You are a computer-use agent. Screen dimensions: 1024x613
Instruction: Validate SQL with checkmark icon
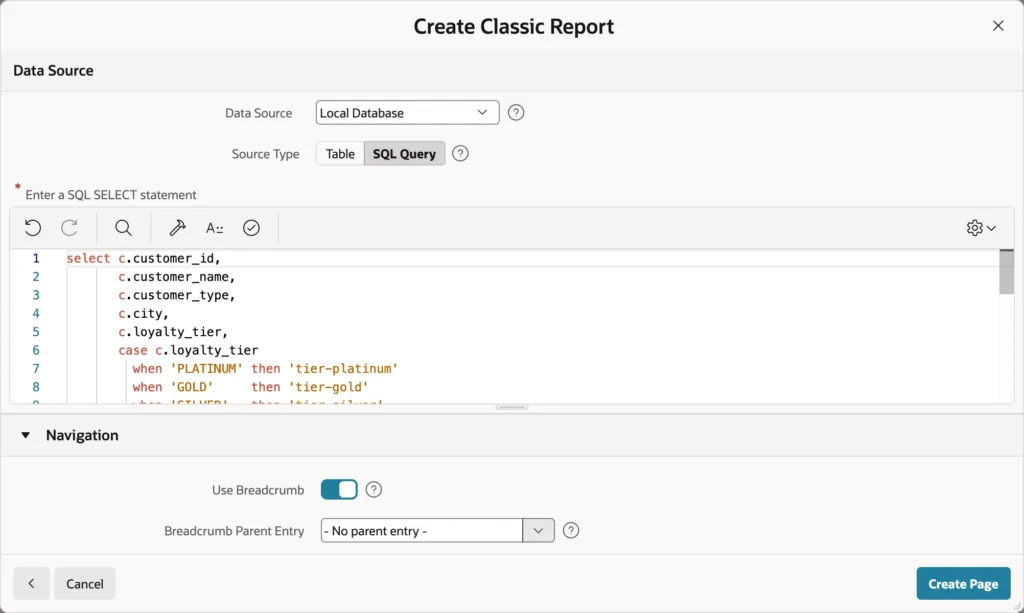click(251, 228)
